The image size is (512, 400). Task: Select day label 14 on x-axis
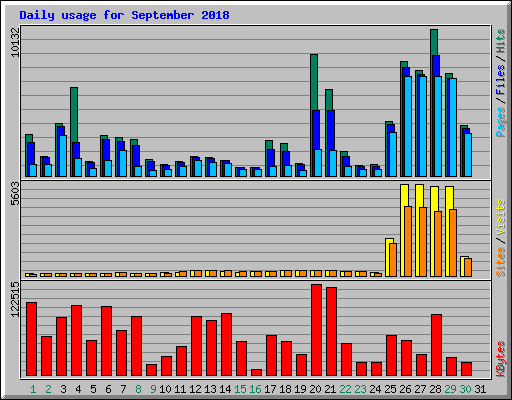click(225, 389)
